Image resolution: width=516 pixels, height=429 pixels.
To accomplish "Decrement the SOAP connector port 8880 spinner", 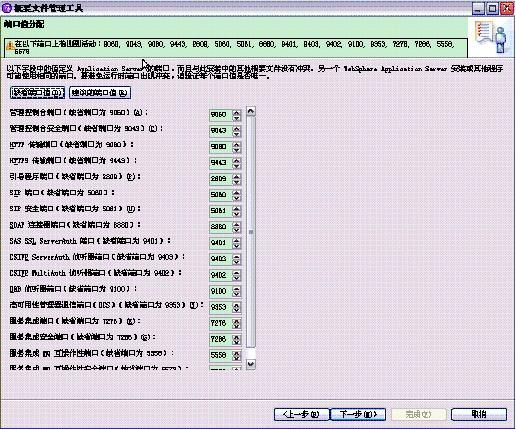I will pyautogui.click(x=237, y=230).
